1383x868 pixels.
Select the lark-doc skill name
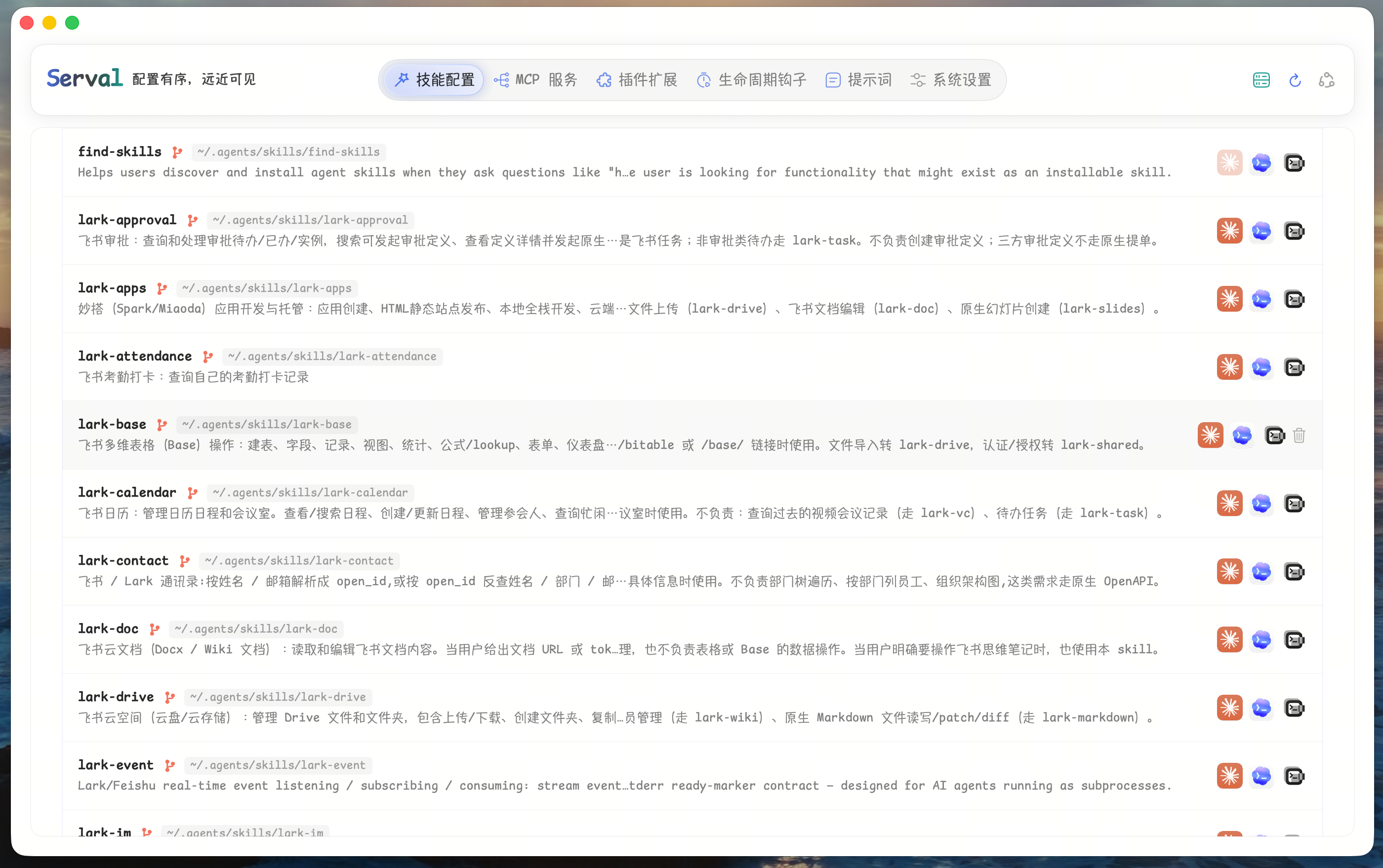pyautogui.click(x=108, y=629)
